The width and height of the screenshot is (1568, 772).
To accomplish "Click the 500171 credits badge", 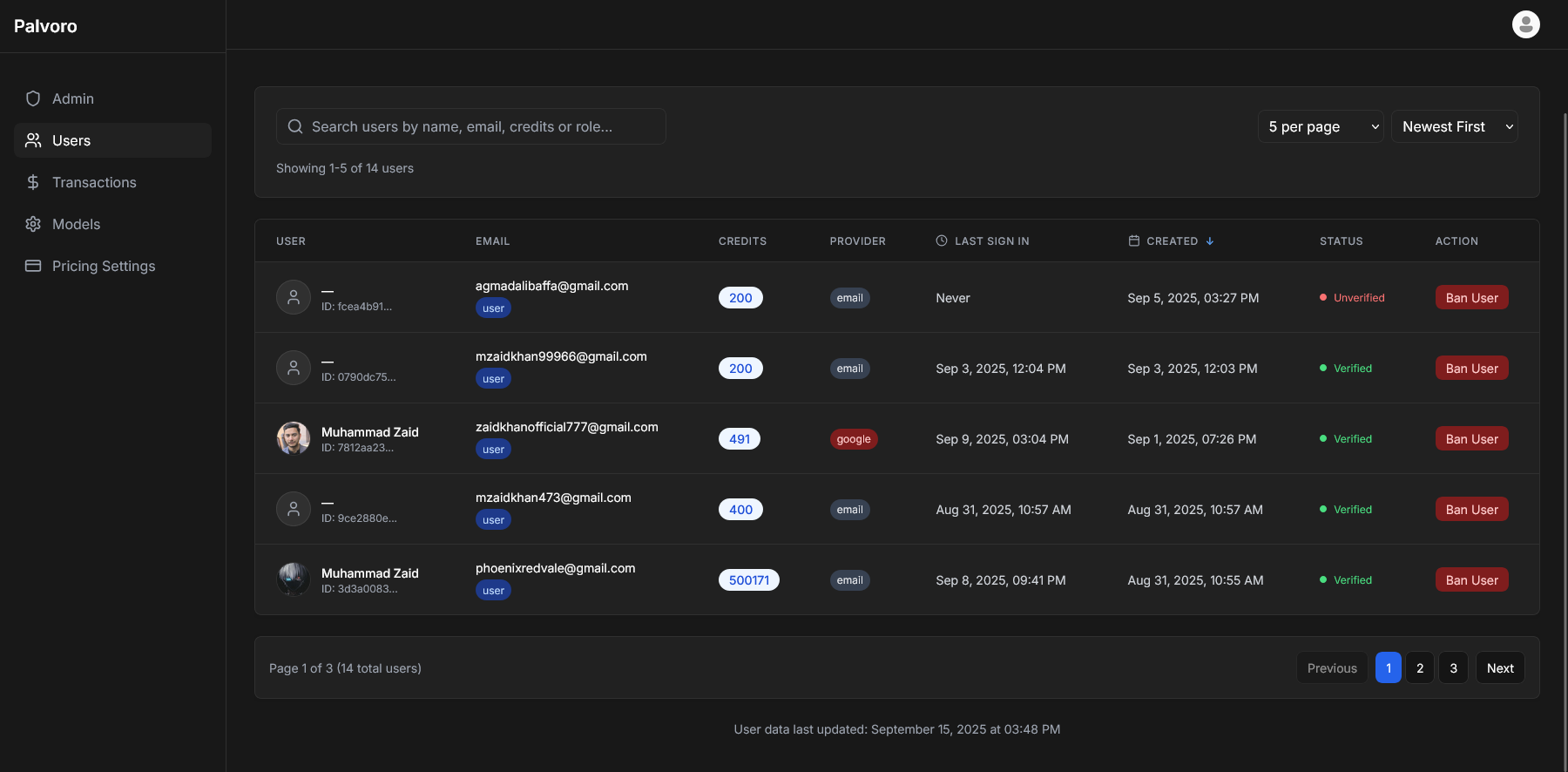I will 748,580.
